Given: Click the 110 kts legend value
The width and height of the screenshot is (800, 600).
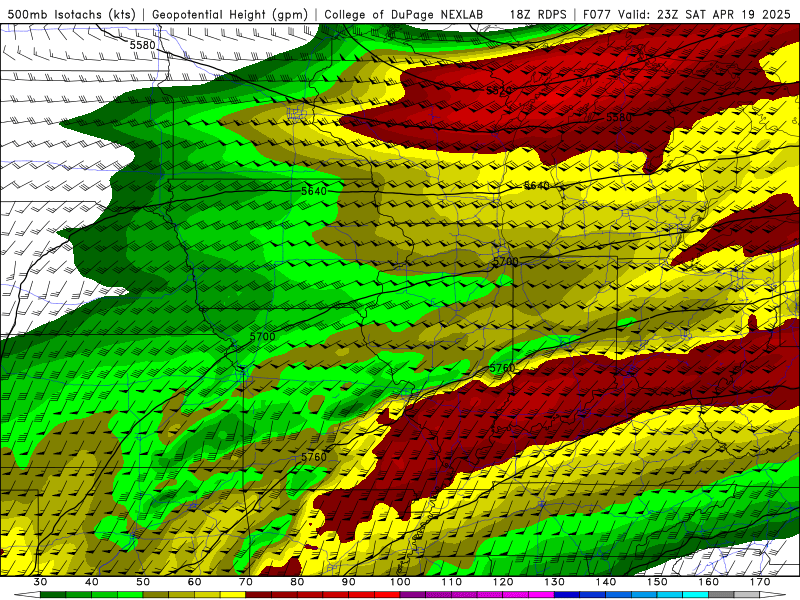Looking at the screenshot, I should (452, 582).
